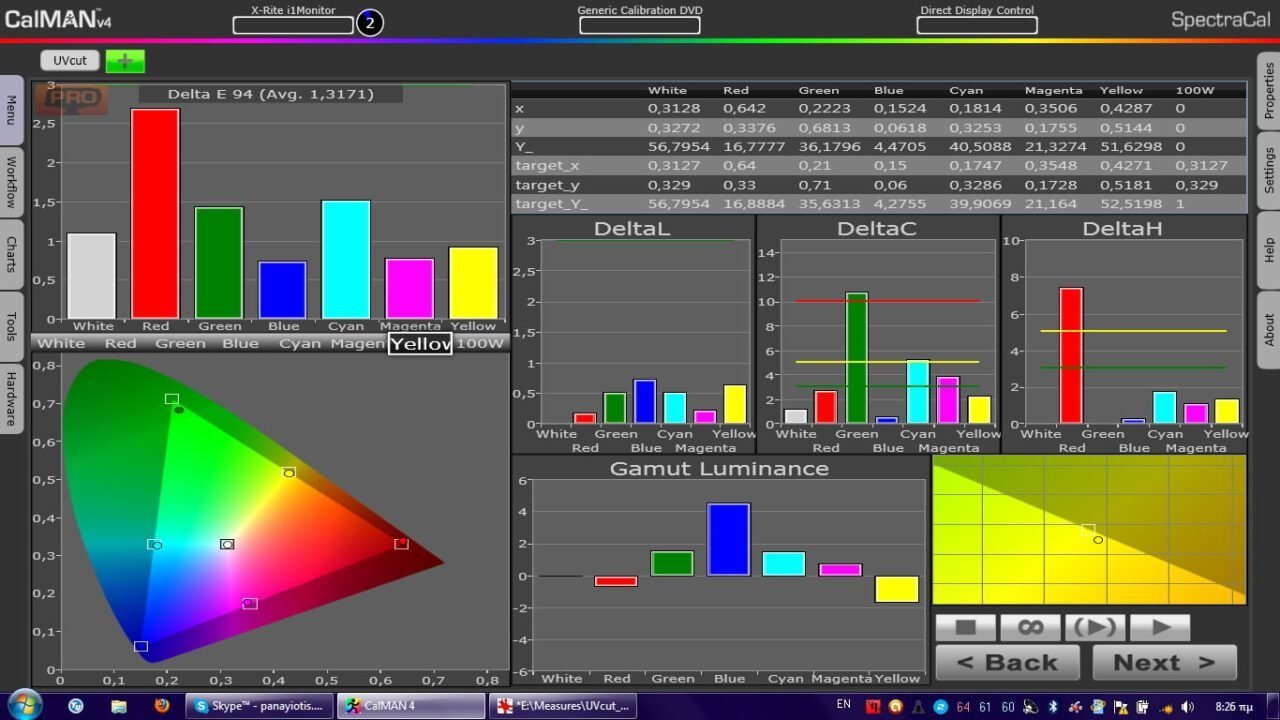Select the White color in the selector strip

pos(62,343)
